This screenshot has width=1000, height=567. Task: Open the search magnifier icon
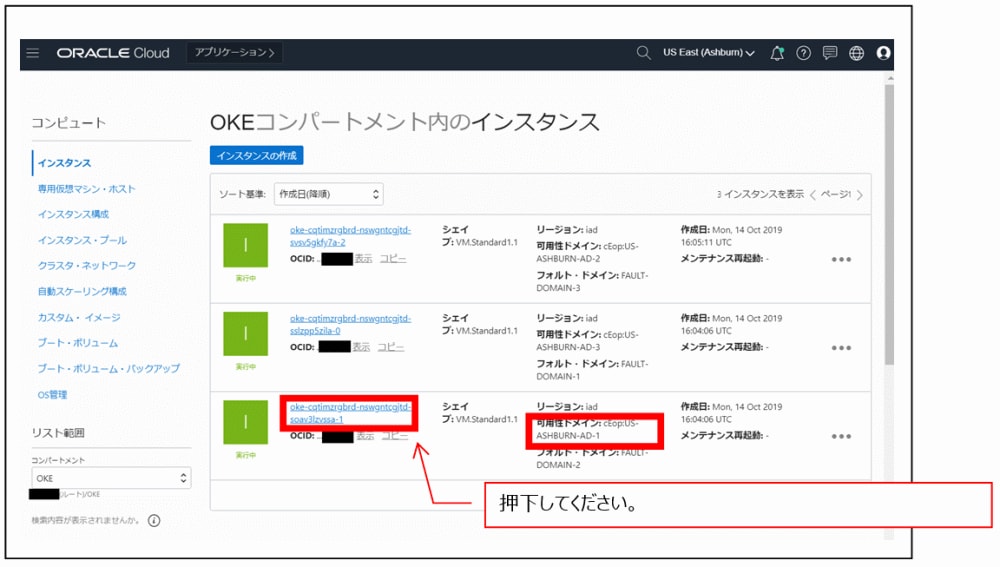(x=643, y=53)
